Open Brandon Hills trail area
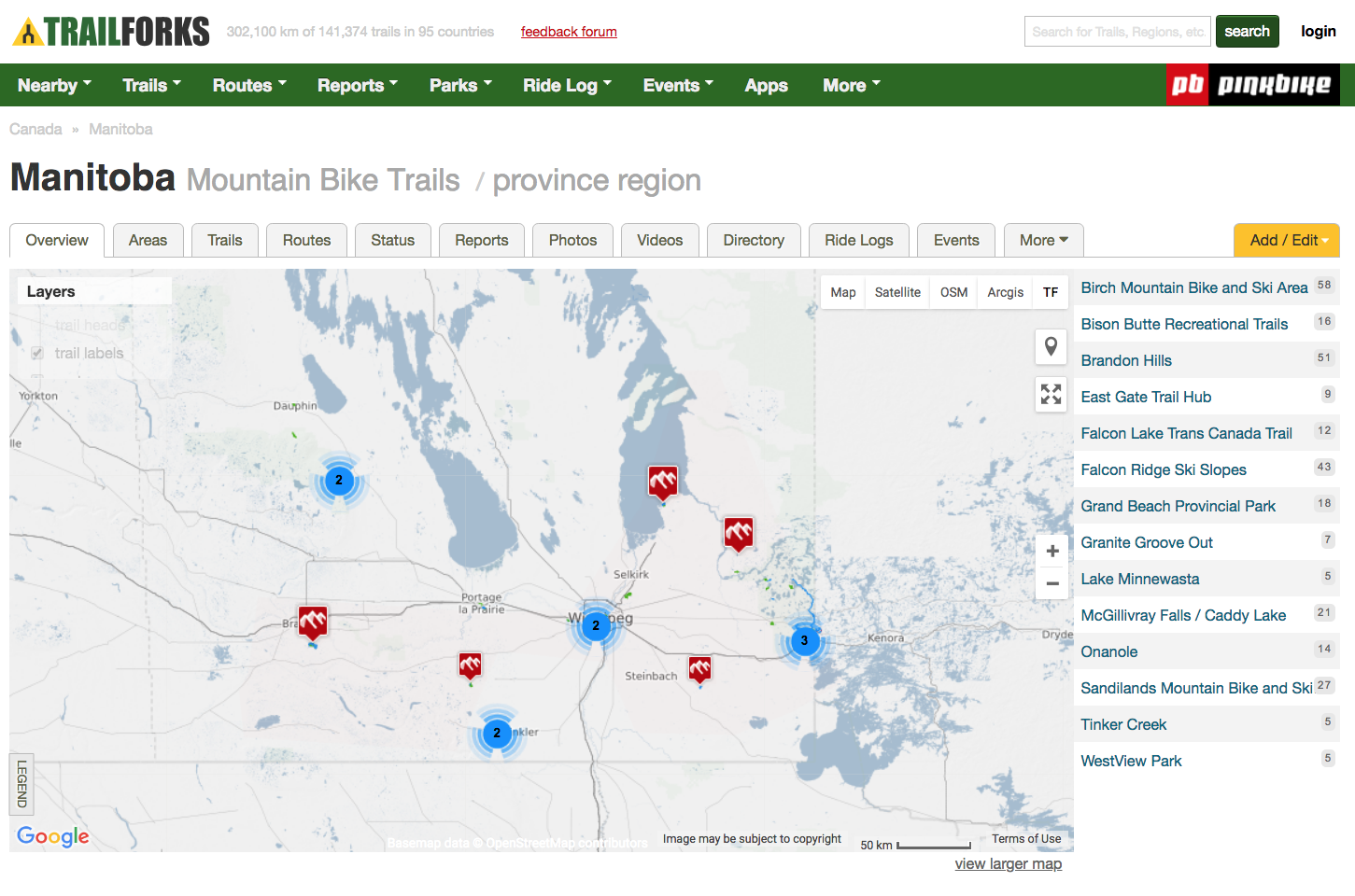 (x=1126, y=360)
